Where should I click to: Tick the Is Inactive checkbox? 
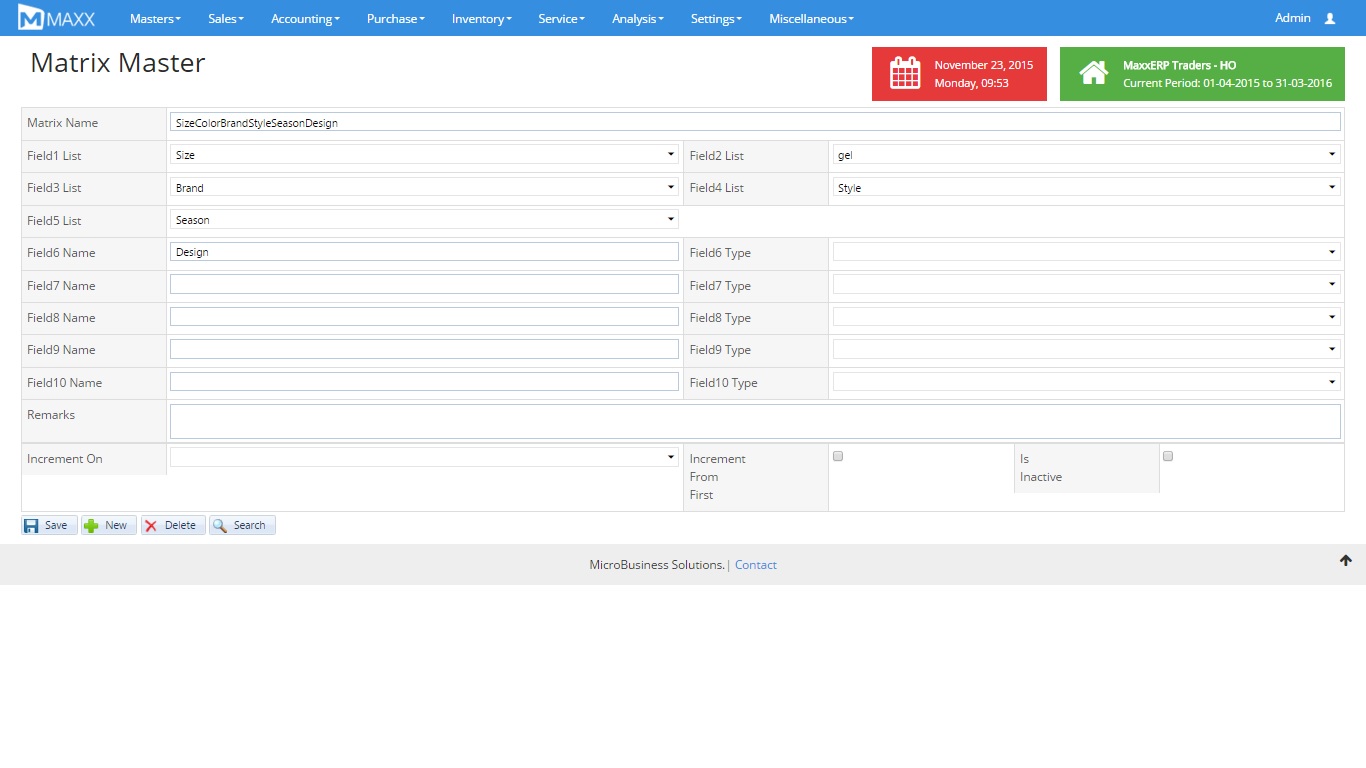[x=1167, y=456]
